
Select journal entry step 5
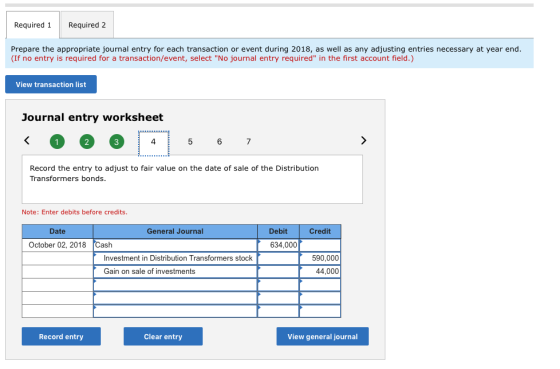190,141
